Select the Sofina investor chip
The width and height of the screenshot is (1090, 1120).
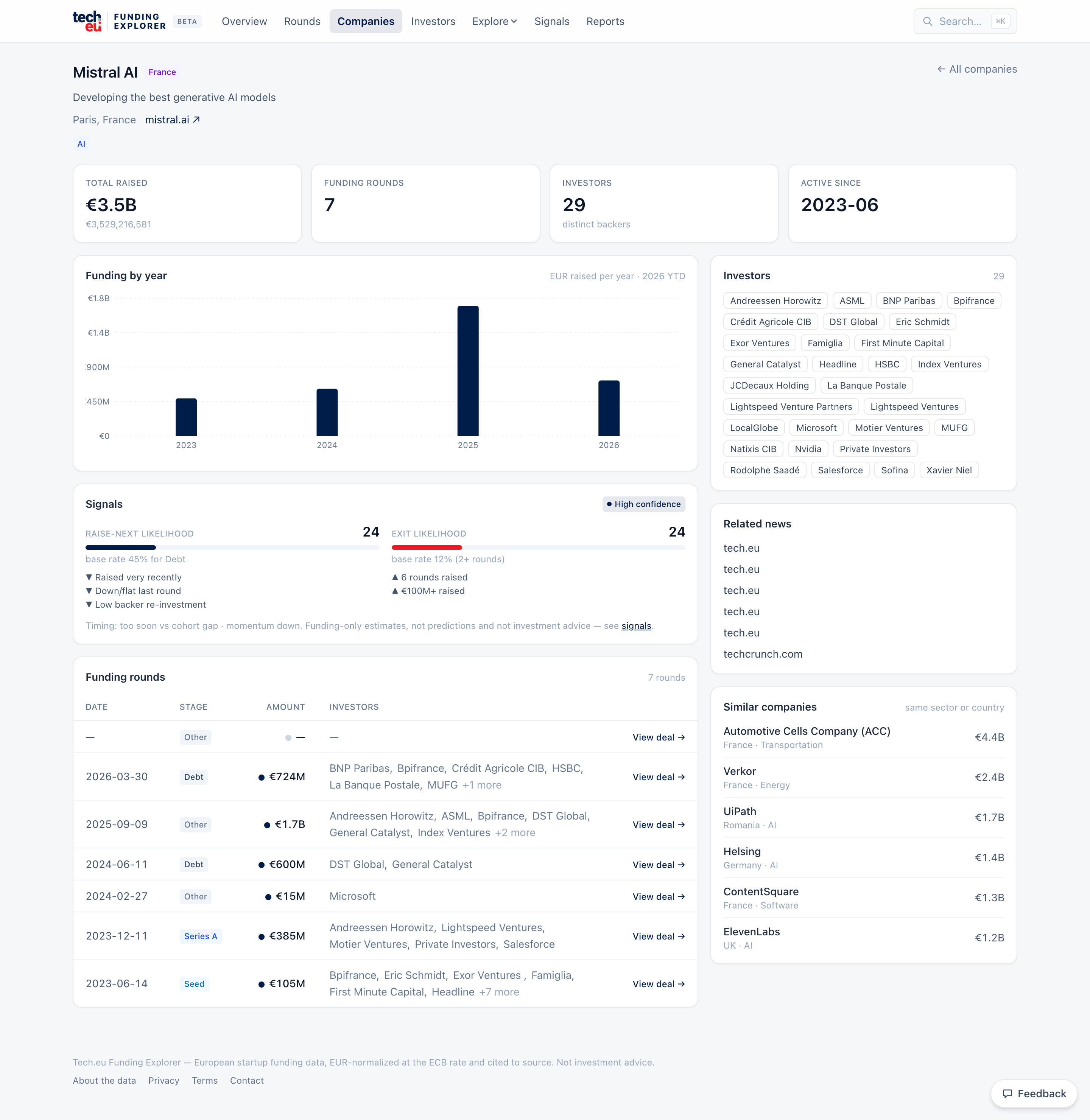[894, 470]
